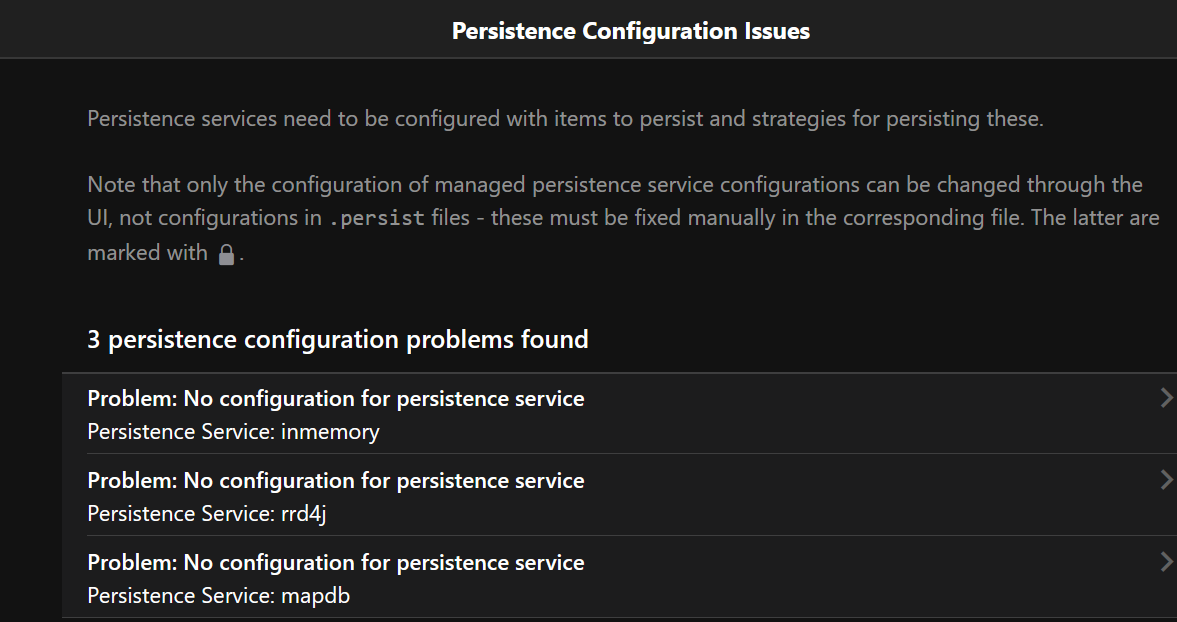
Task: Select the "Persistence Service: mapdb" line
Action: click(x=219, y=596)
